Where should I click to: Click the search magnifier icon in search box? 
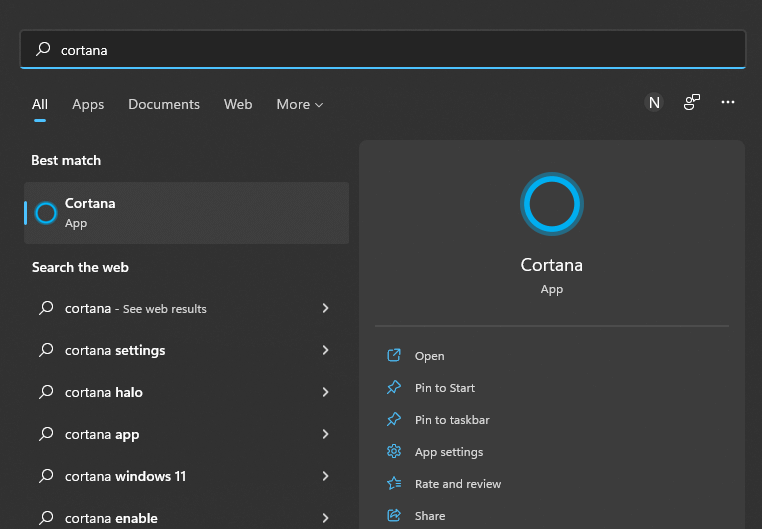click(x=43, y=49)
